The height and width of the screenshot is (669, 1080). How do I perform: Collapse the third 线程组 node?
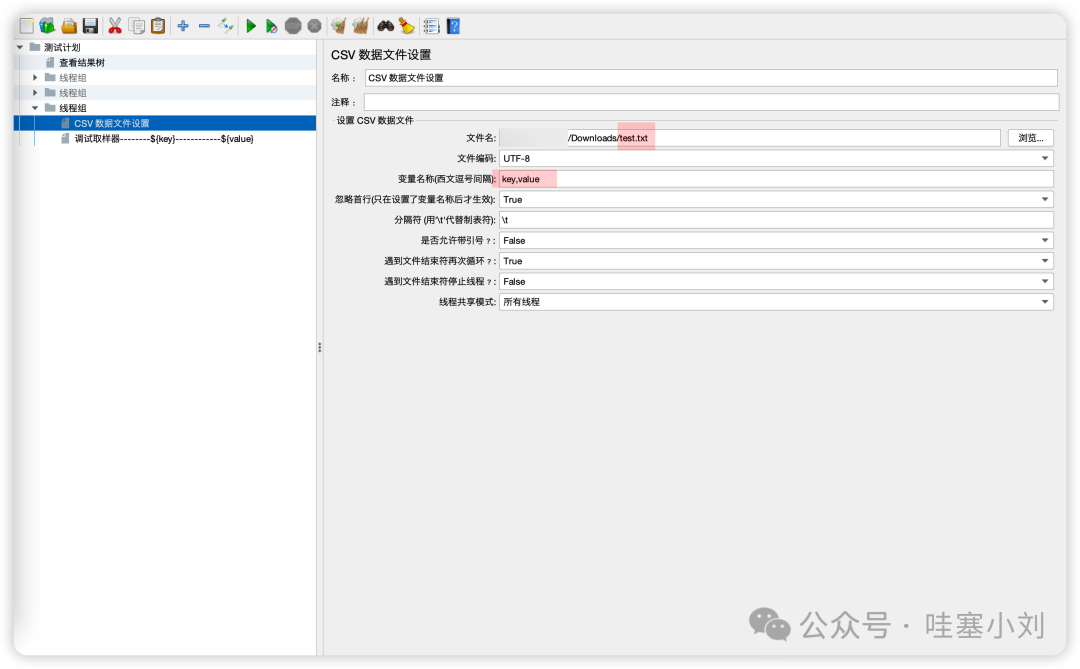click(x=35, y=108)
